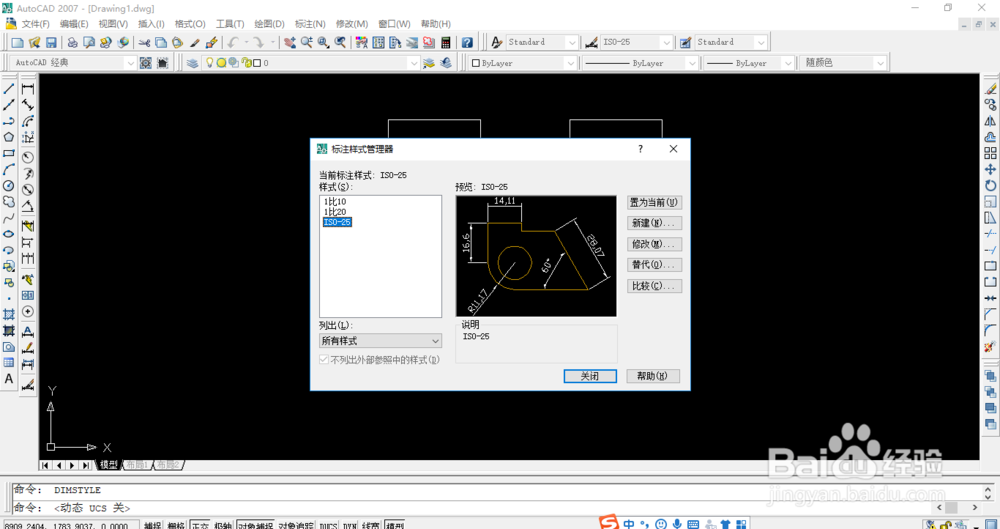The width and height of the screenshot is (1000, 529).
Task: Select the Erase modify tool
Action: (990, 89)
